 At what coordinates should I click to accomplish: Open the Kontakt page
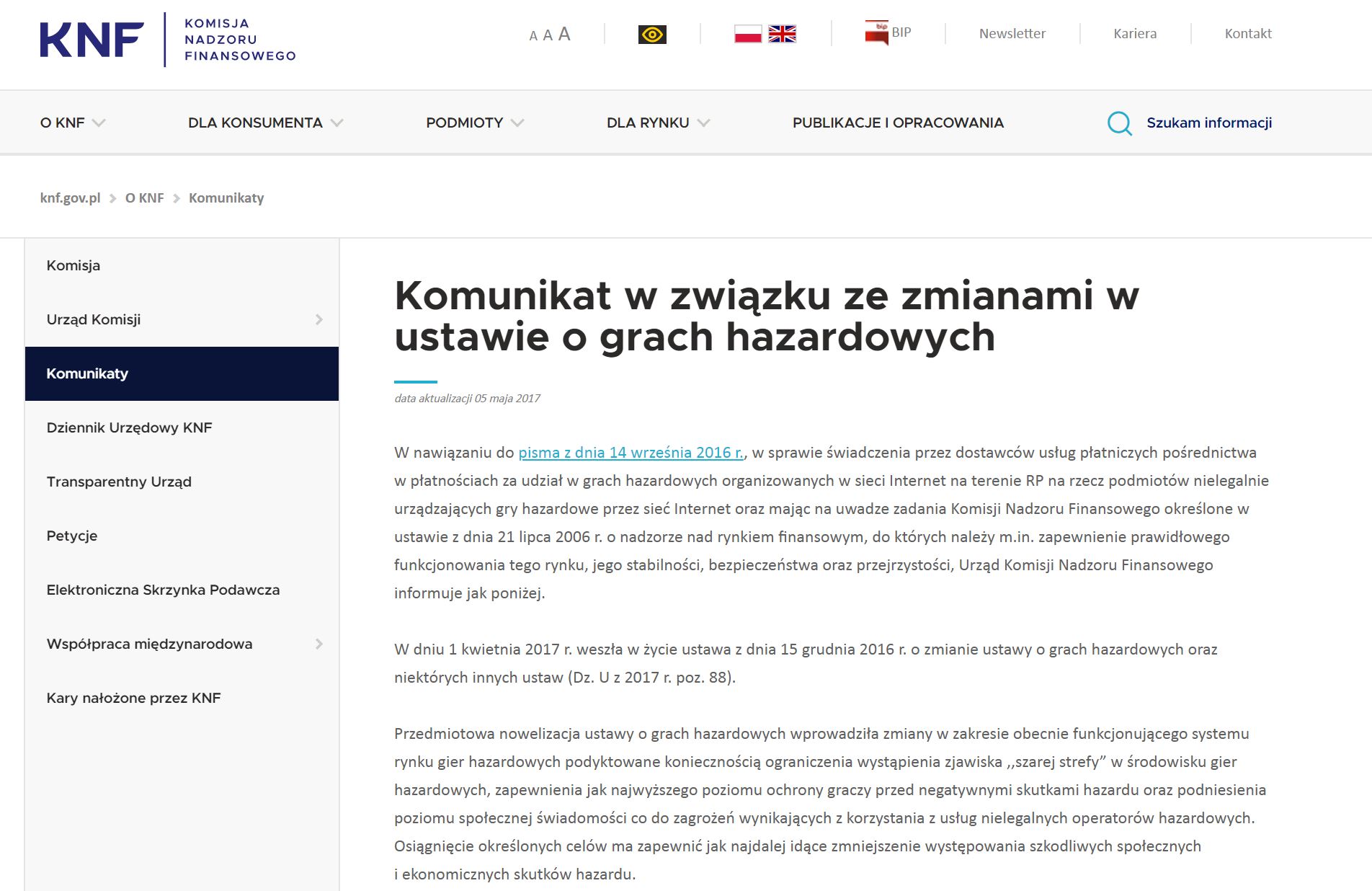coord(1248,33)
